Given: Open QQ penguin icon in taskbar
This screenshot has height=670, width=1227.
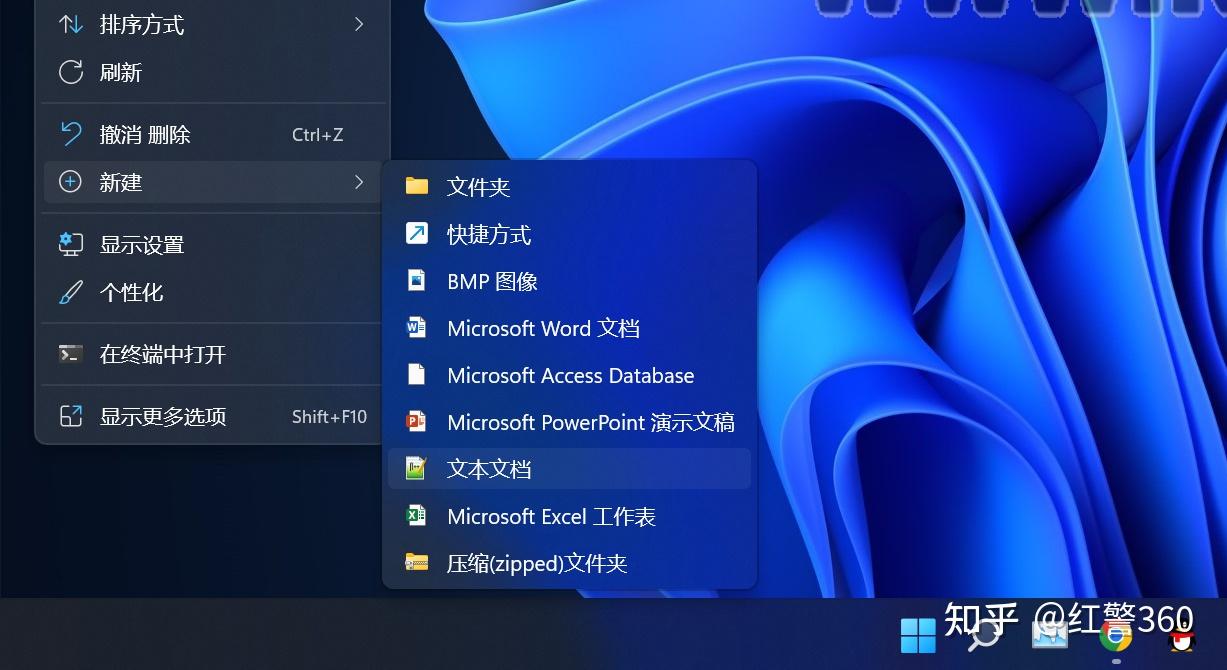Looking at the screenshot, I should point(1182,635).
